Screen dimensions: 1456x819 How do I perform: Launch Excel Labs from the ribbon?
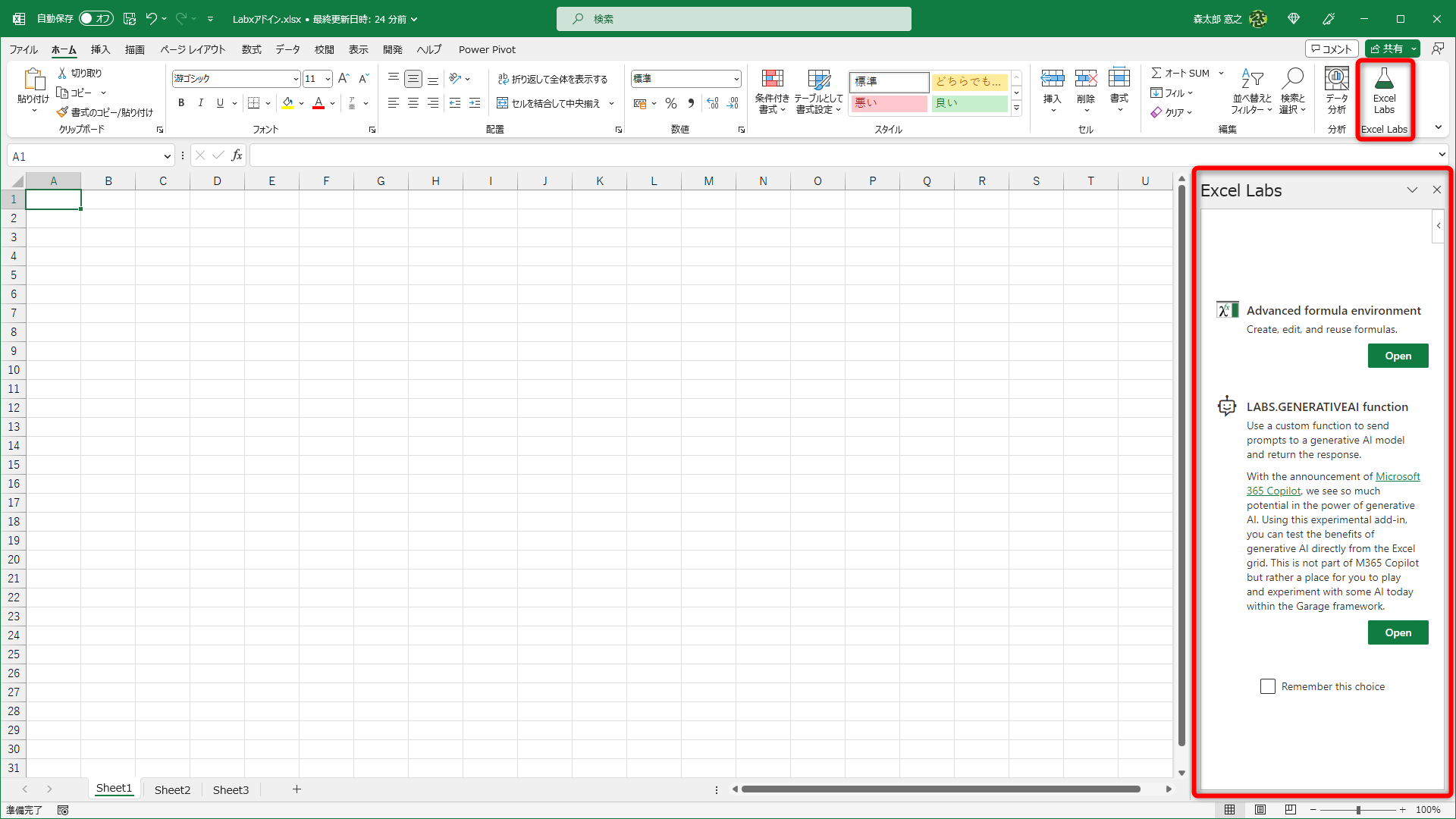pos(1385,89)
